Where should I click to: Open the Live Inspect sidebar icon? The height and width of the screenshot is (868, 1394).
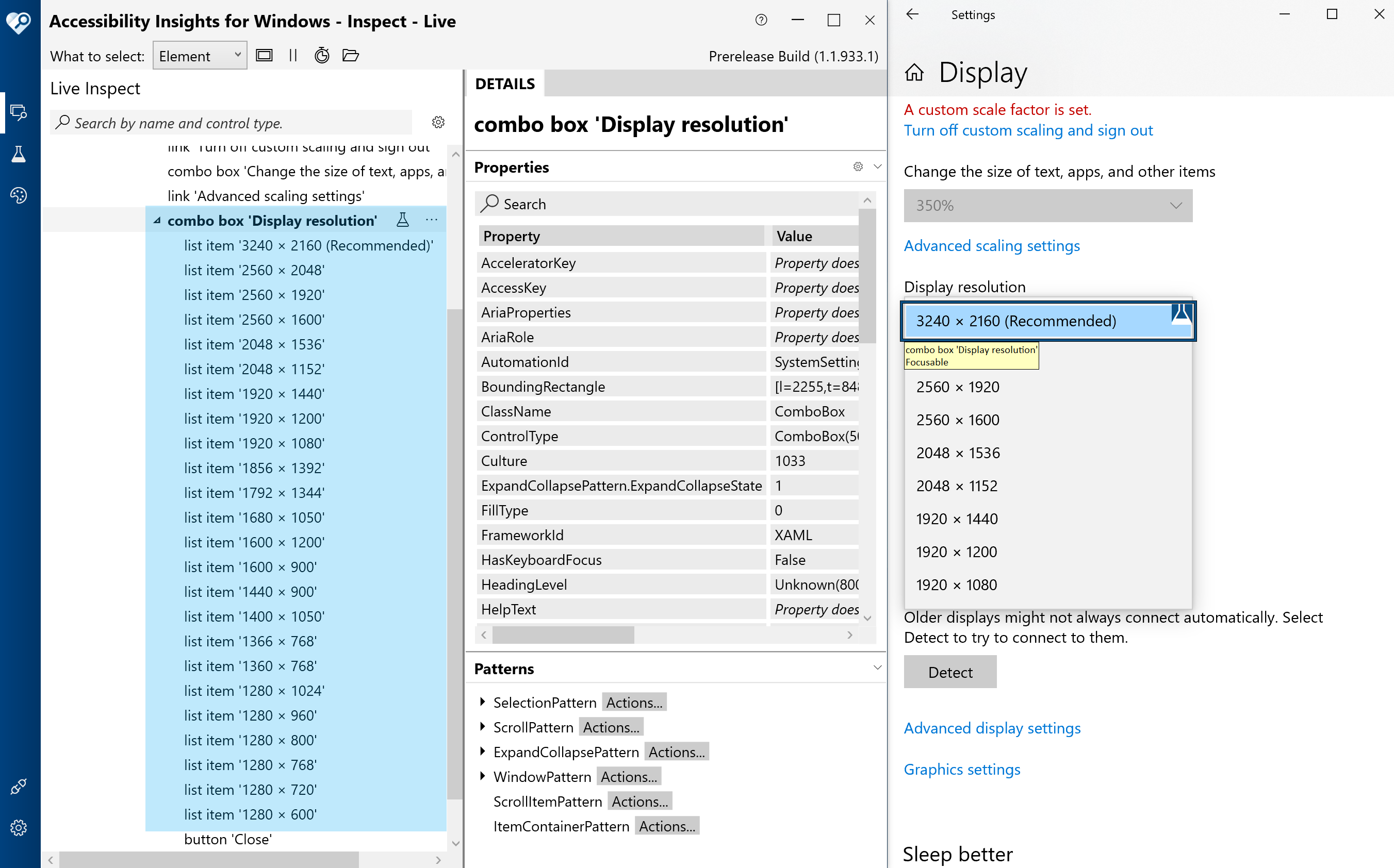[19, 112]
